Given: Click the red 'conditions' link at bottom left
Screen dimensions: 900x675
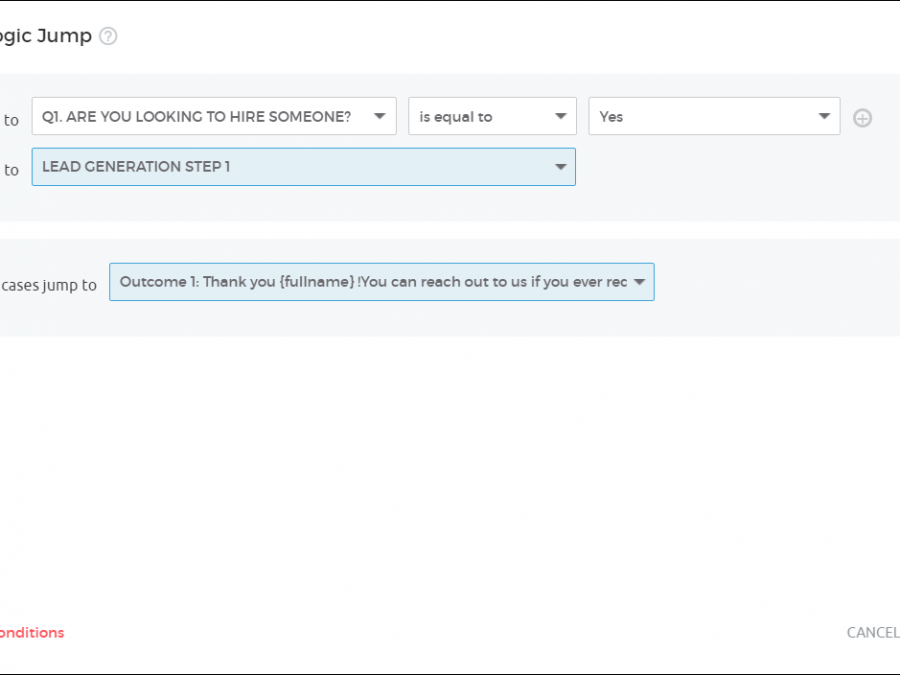Looking at the screenshot, I should (32, 632).
